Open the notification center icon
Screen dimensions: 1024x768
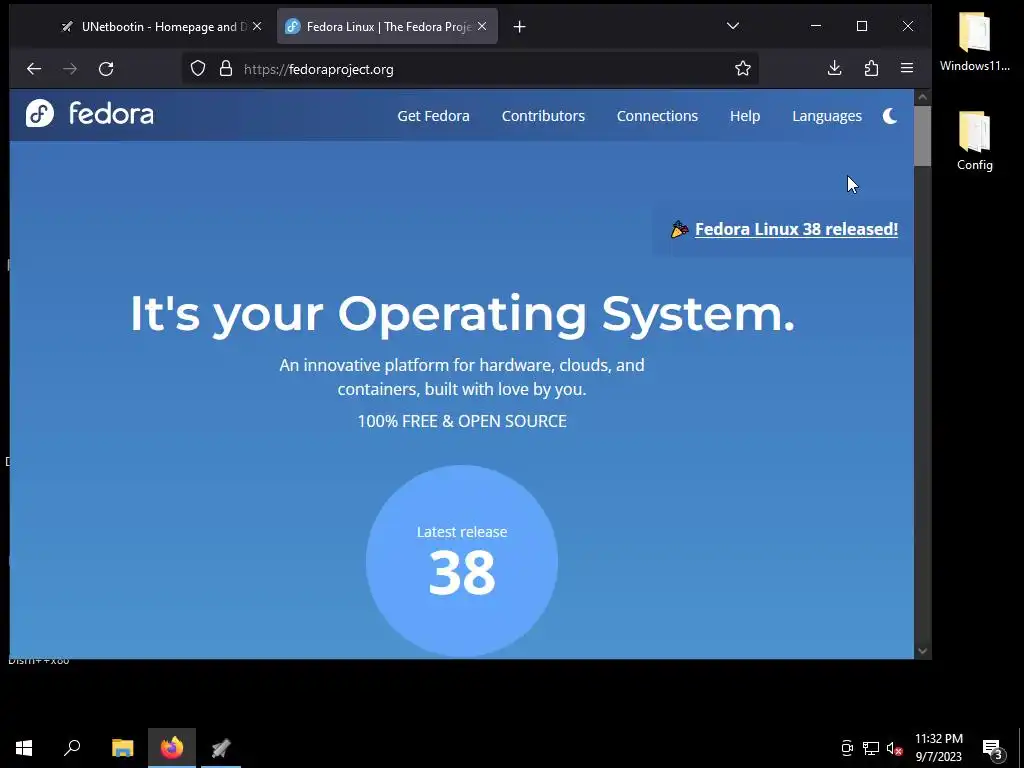[x=993, y=748]
